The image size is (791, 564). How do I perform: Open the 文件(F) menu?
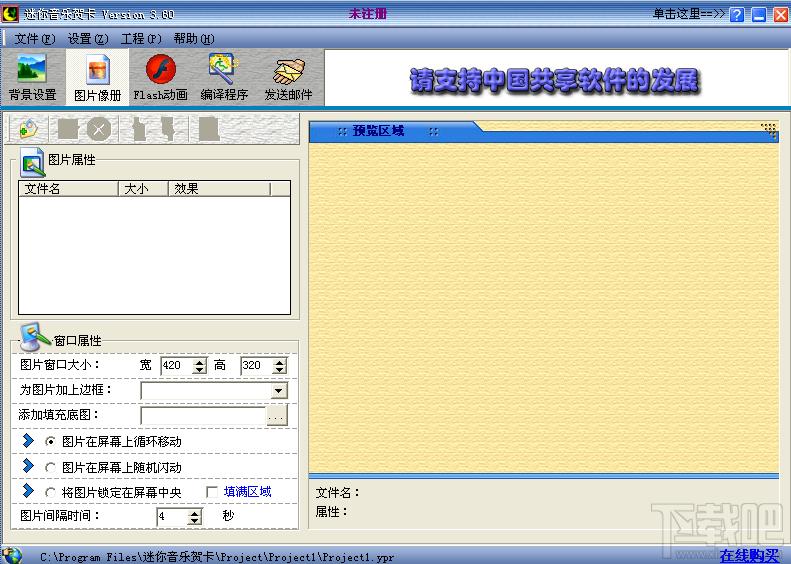pos(35,38)
